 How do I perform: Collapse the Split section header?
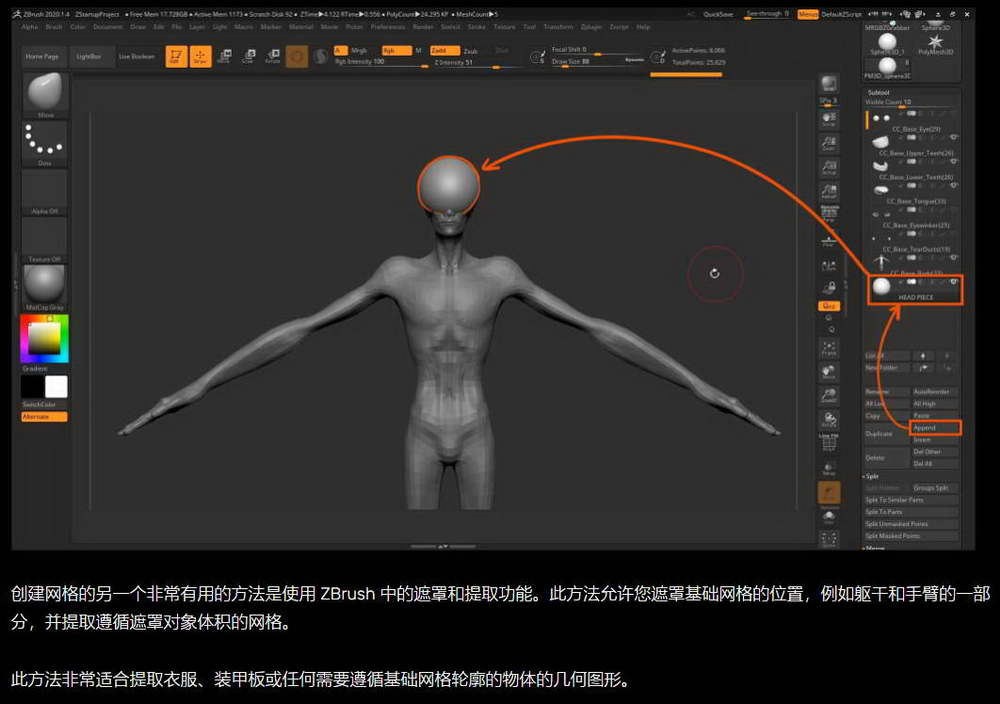pos(872,476)
